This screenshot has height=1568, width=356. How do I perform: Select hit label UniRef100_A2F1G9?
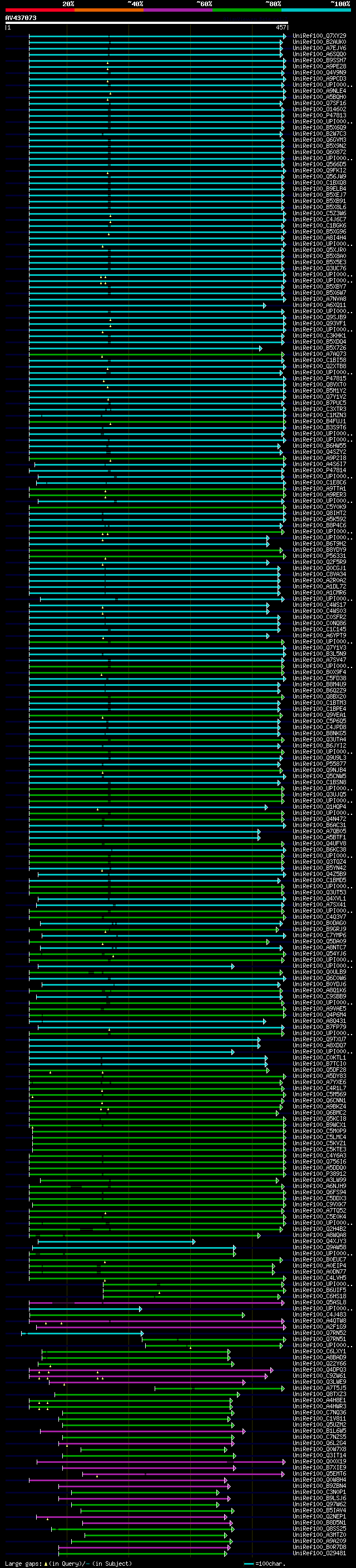click(319, 1327)
